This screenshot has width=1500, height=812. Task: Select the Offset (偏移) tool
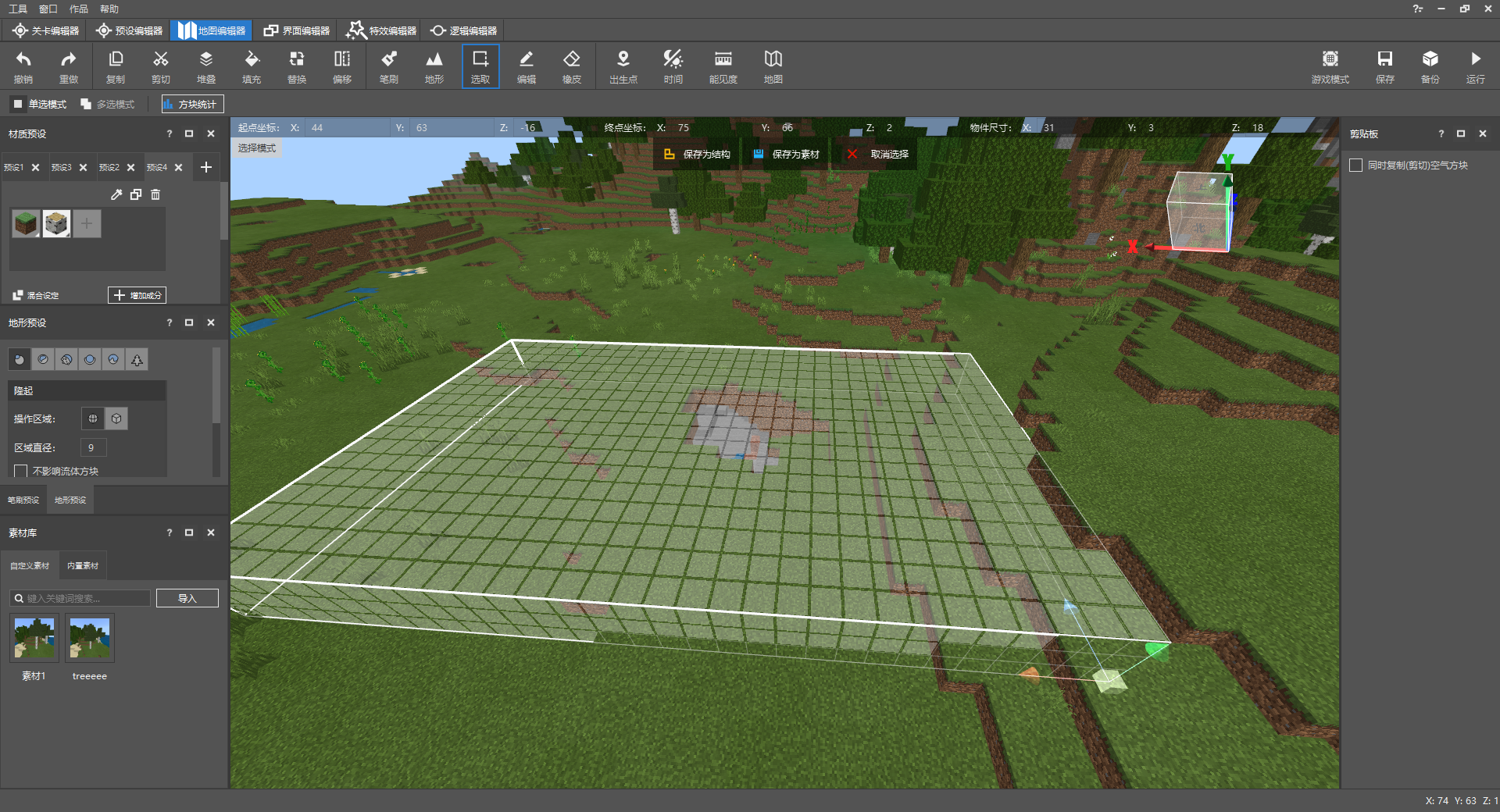point(342,66)
